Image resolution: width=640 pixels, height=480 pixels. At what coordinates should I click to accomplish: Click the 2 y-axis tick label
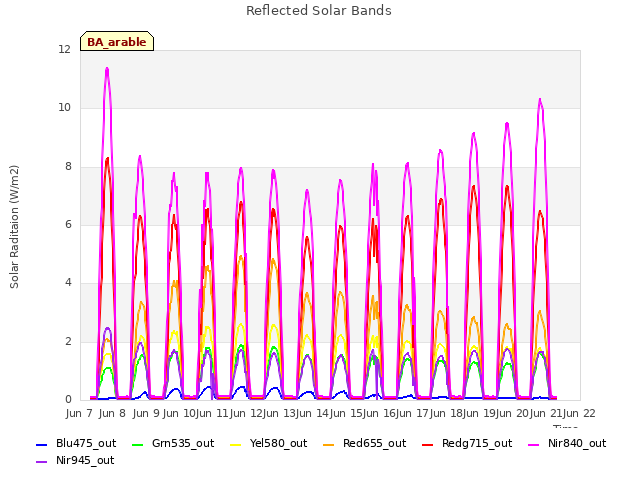click(68, 341)
